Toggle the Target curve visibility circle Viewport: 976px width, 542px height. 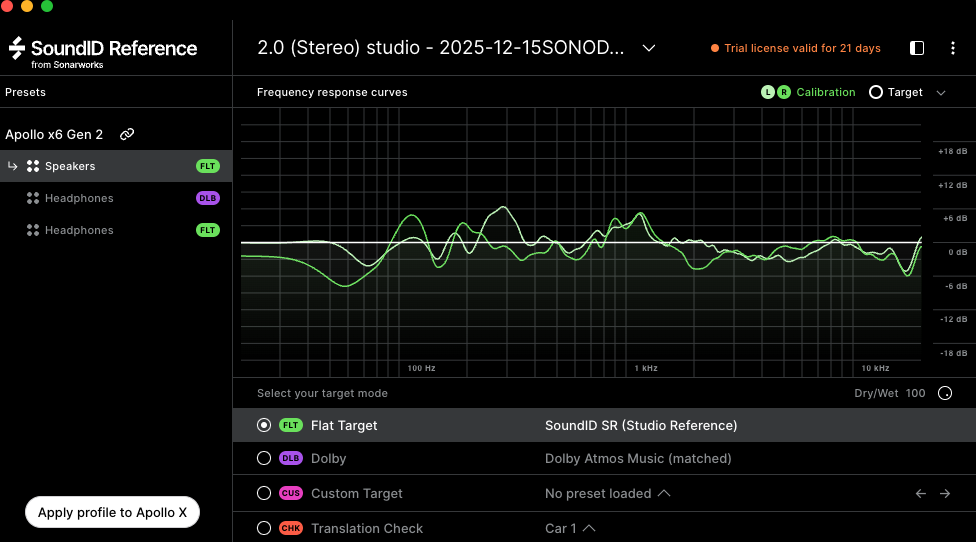876,92
